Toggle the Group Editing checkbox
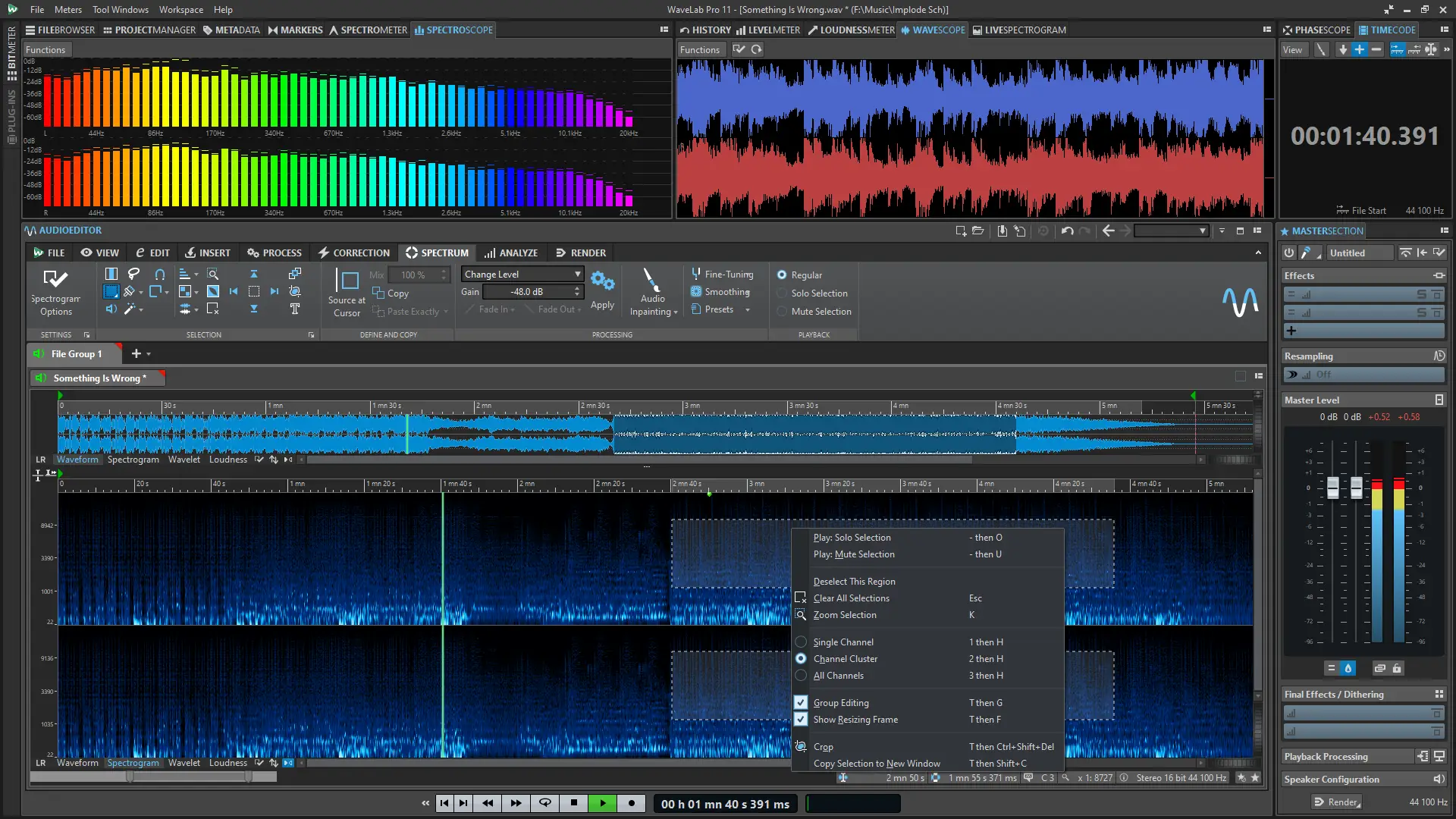The width and height of the screenshot is (1456, 819). pyautogui.click(x=801, y=703)
